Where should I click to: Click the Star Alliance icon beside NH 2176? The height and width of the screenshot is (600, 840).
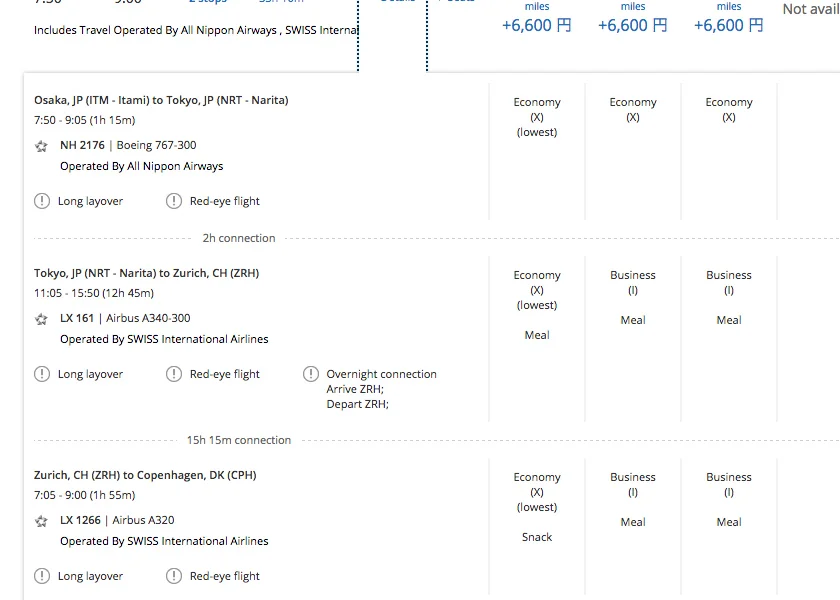coord(41,146)
